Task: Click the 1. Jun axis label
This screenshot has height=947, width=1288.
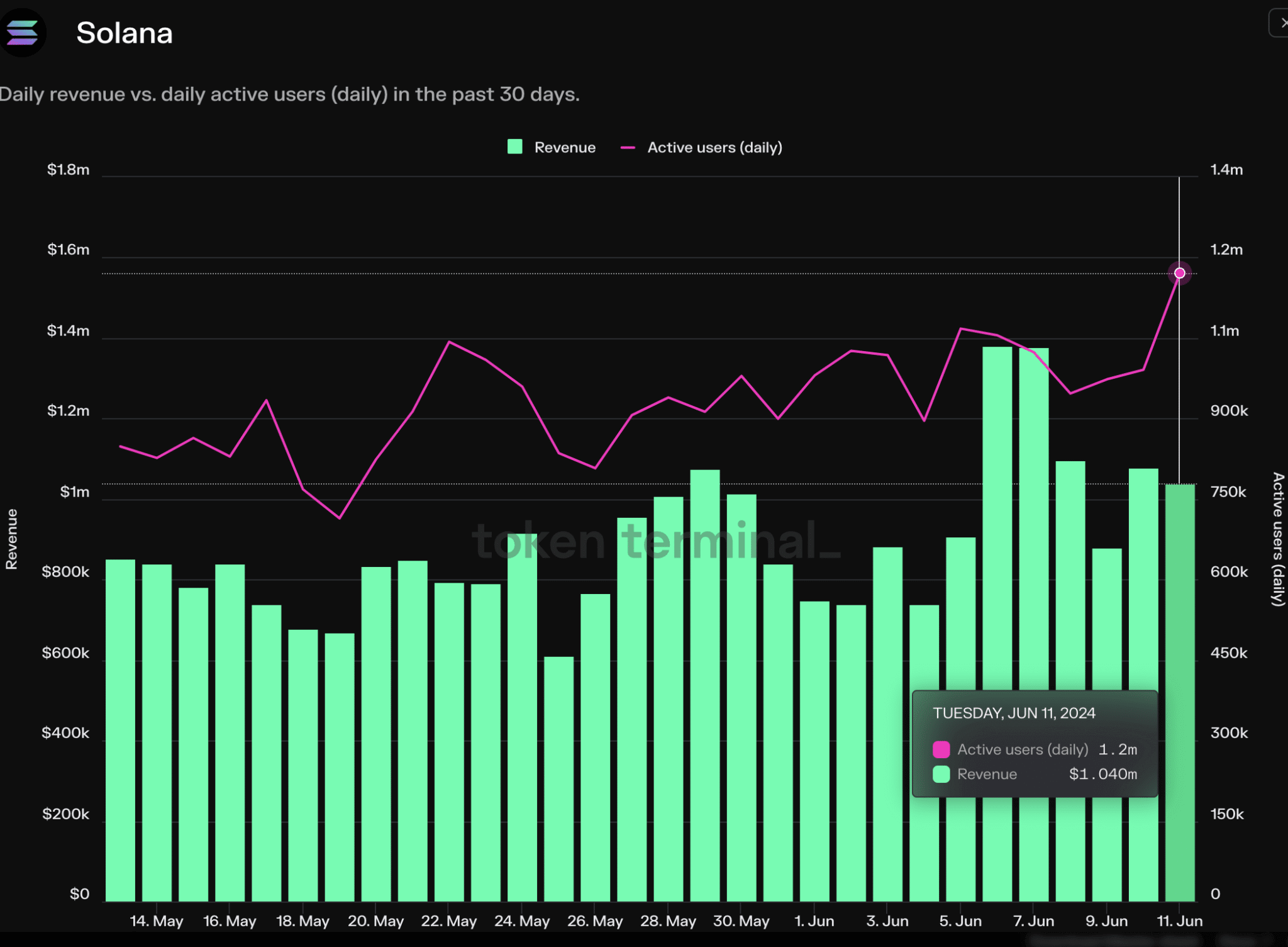Action: coord(814,921)
